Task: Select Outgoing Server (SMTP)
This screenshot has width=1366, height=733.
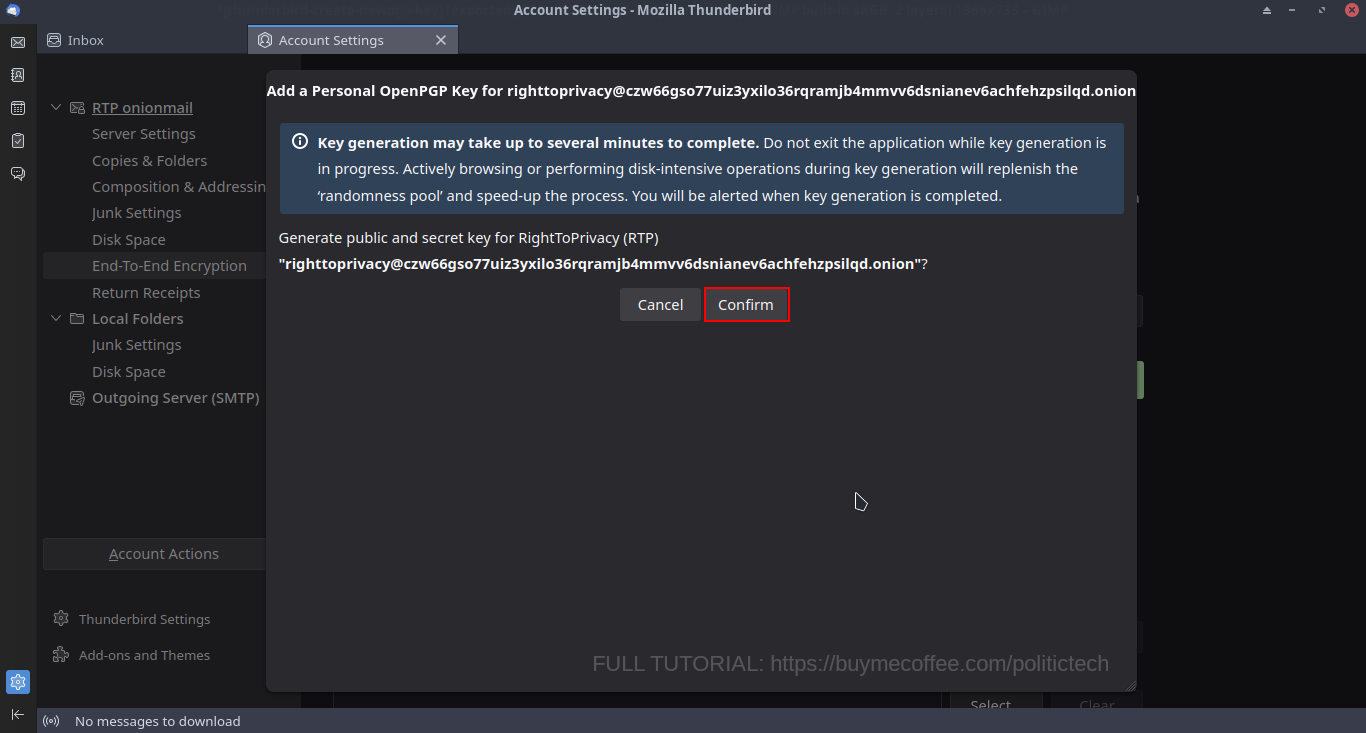Action: 176,398
